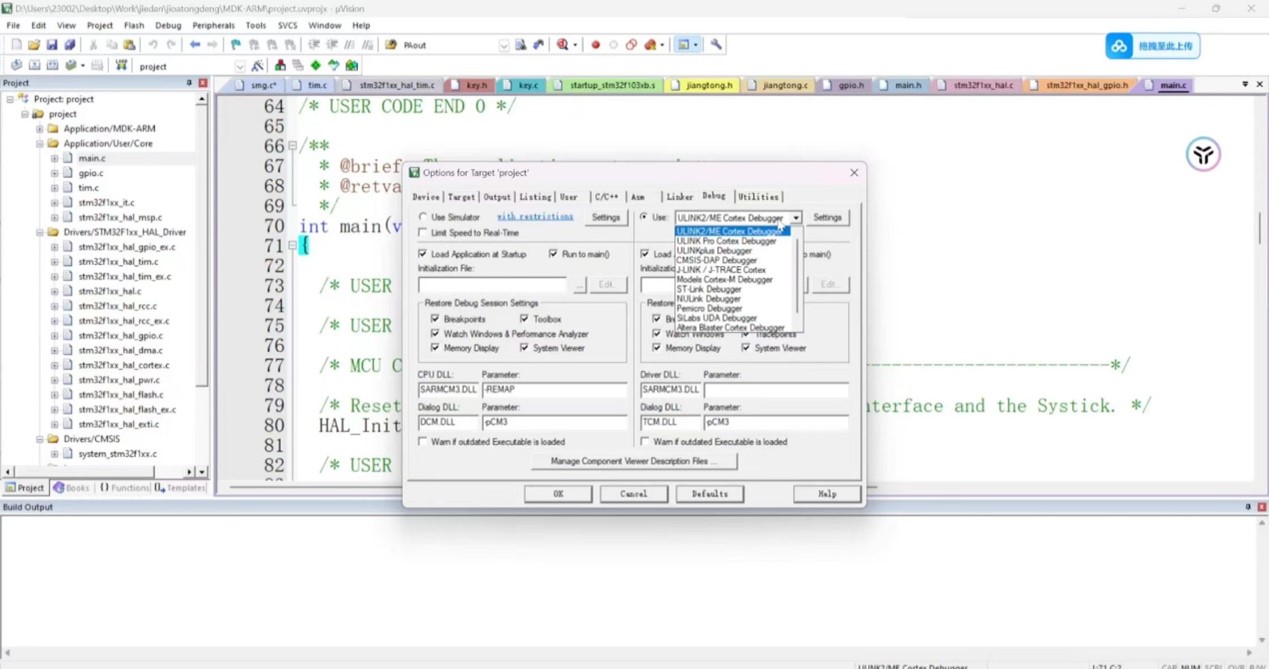This screenshot has height=669, width=1269.
Task: Click the Open file toolbar icon
Action: tap(34, 45)
